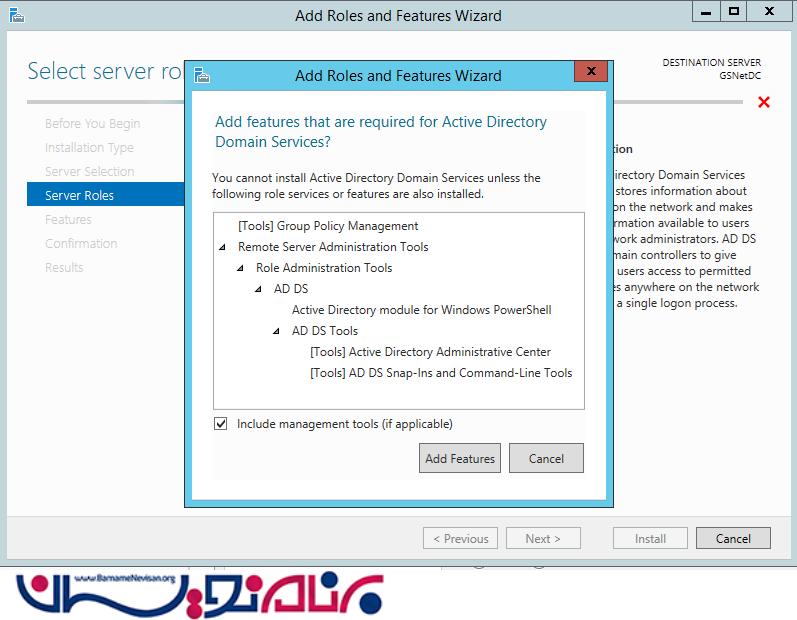The width and height of the screenshot is (797, 620).
Task: Minimize the main wizard window
Action: 706,12
